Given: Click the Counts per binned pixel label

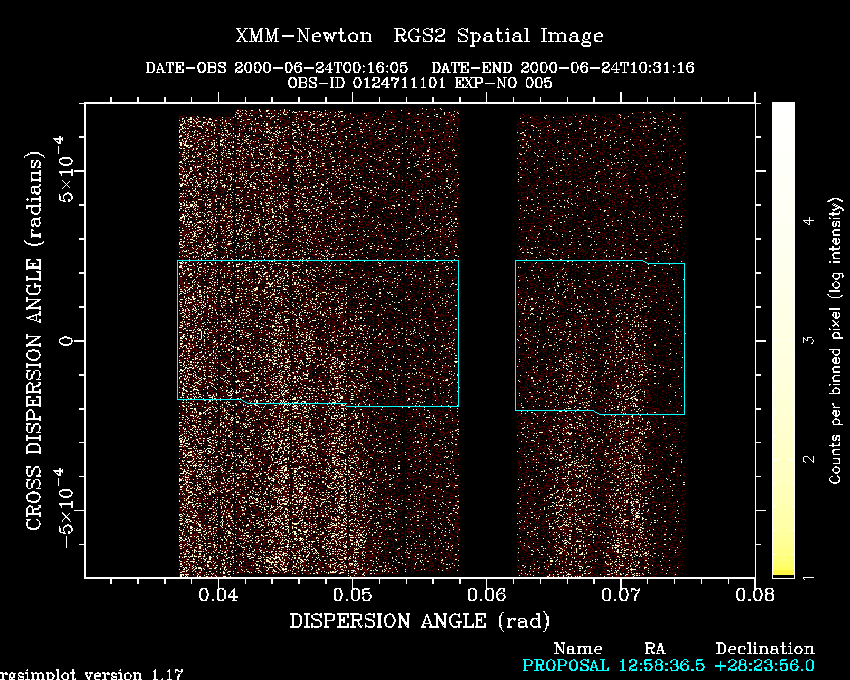Looking at the screenshot, I should point(834,341).
